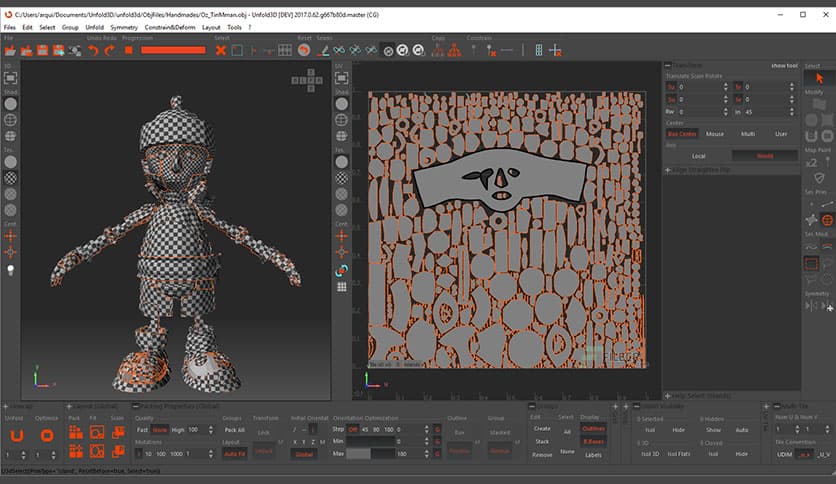Click the blue grid layout toolbar icon
This screenshot has width=836, height=484.
click(x=539, y=51)
